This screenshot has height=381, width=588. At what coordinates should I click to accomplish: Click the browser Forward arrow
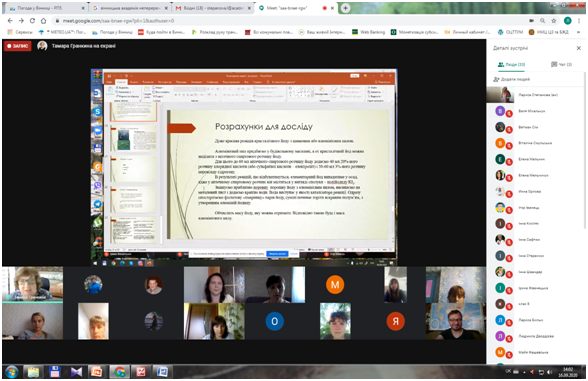21,21
